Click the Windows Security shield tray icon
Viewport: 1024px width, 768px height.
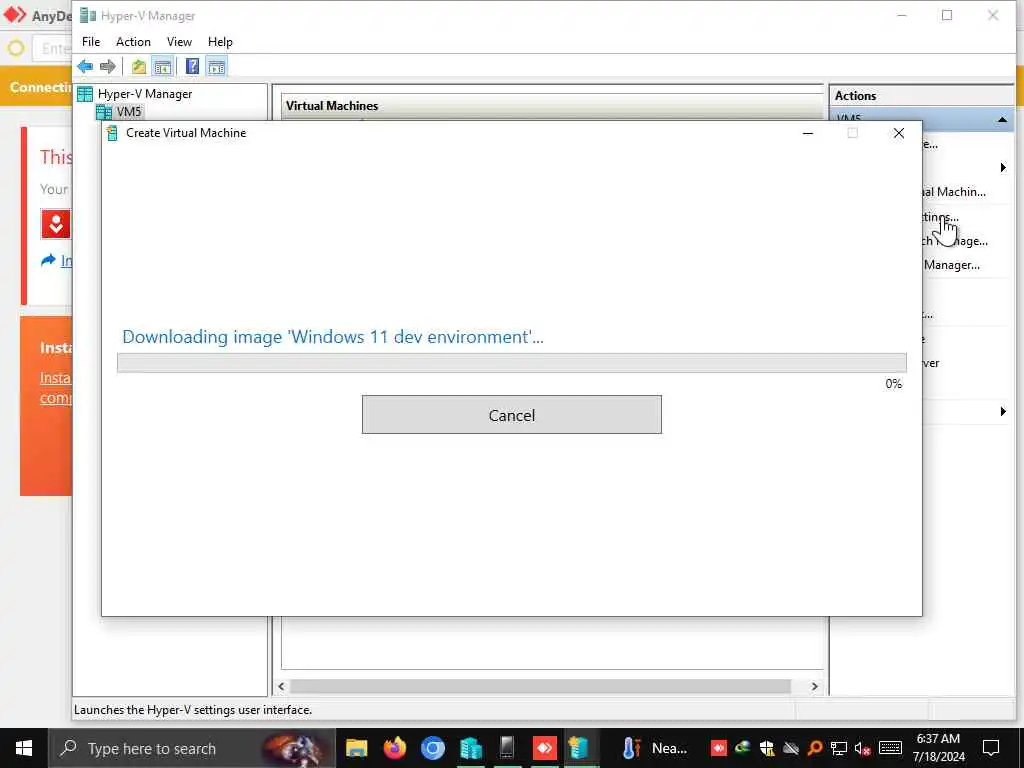767,748
